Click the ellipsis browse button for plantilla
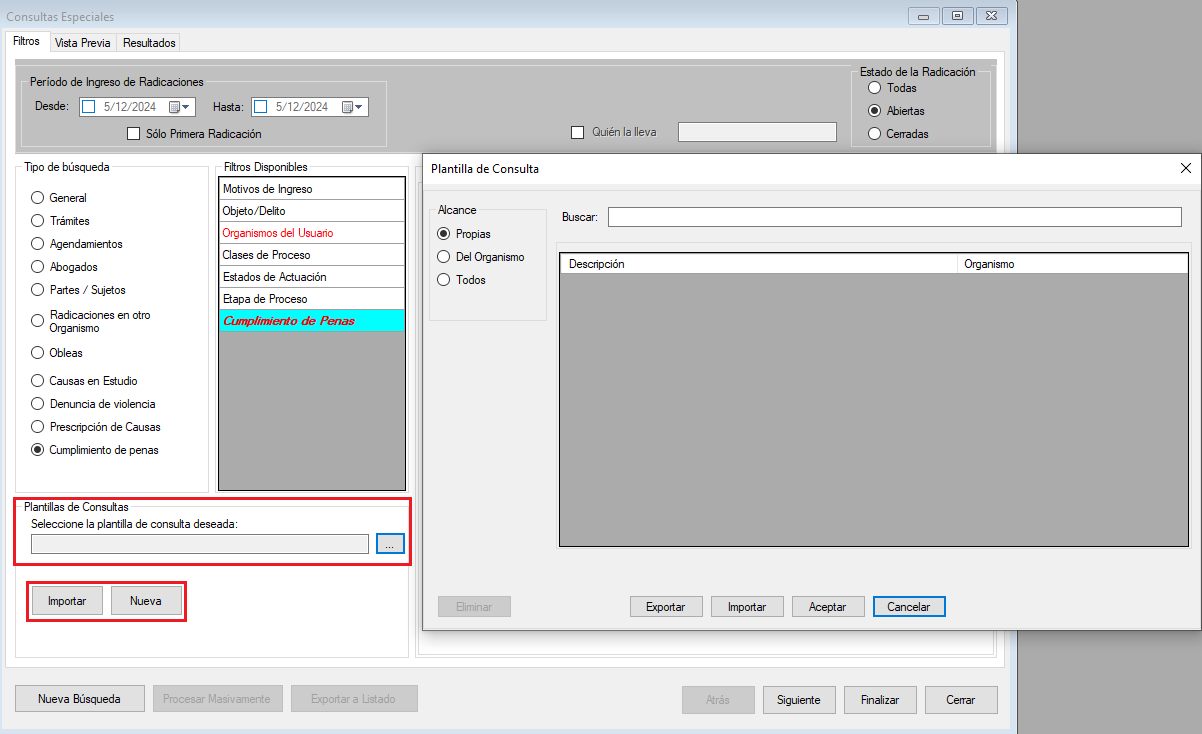This screenshot has height=734, width=1202. tap(390, 543)
